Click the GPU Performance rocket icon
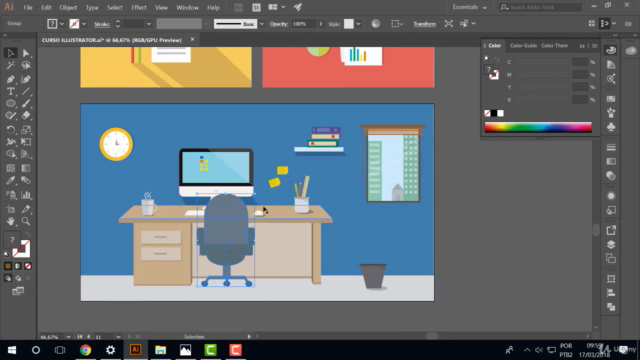This screenshot has width=640, height=360. [x=298, y=7]
